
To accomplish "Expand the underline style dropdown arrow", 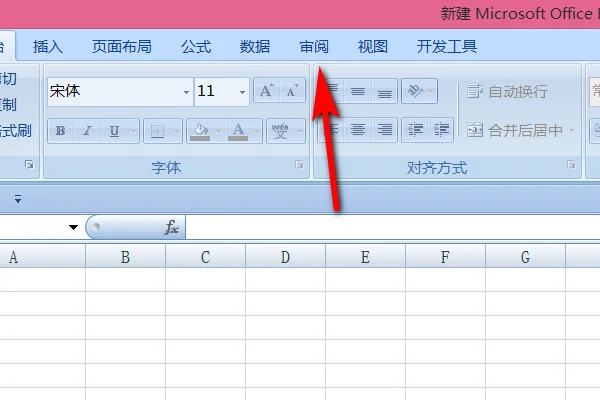I will pos(134,131).
